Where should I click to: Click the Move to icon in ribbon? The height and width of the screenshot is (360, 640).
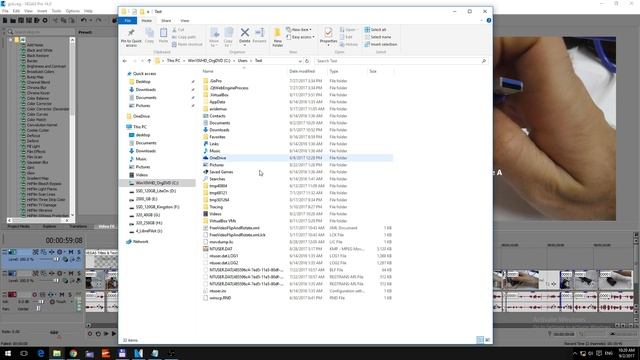(x=214, y=37)
